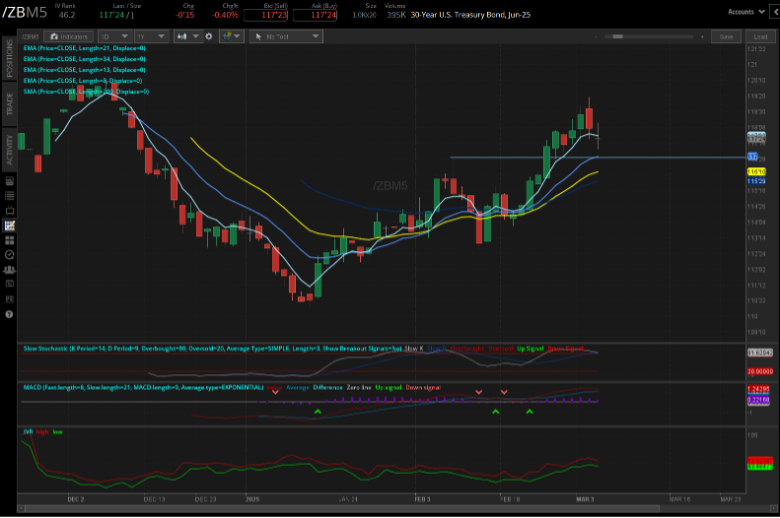
Task: Open the wallet icon at top of the icon sidebar
Action: pos(9,181)
